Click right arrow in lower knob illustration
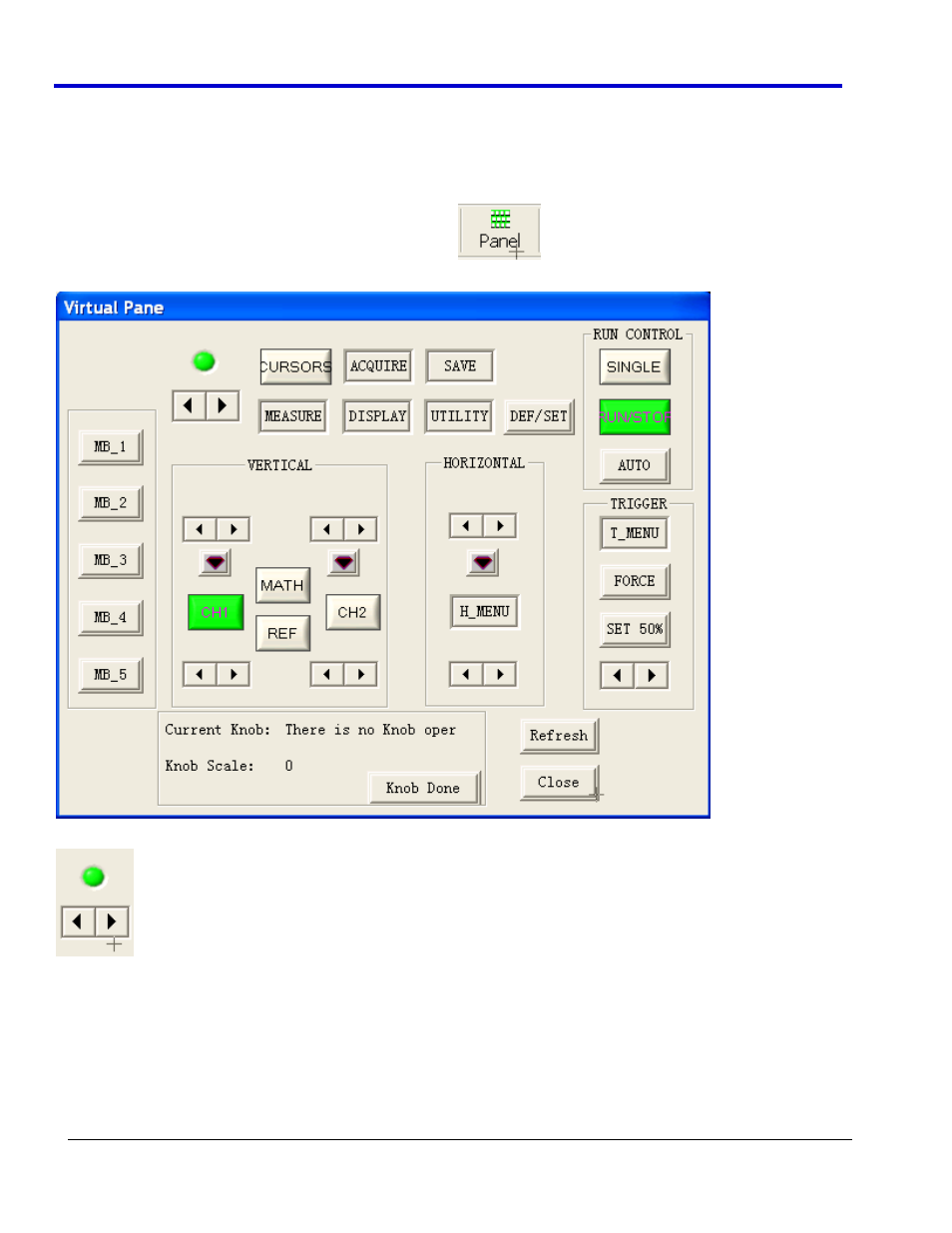The image size is (952, 1233). click(112, 922)
